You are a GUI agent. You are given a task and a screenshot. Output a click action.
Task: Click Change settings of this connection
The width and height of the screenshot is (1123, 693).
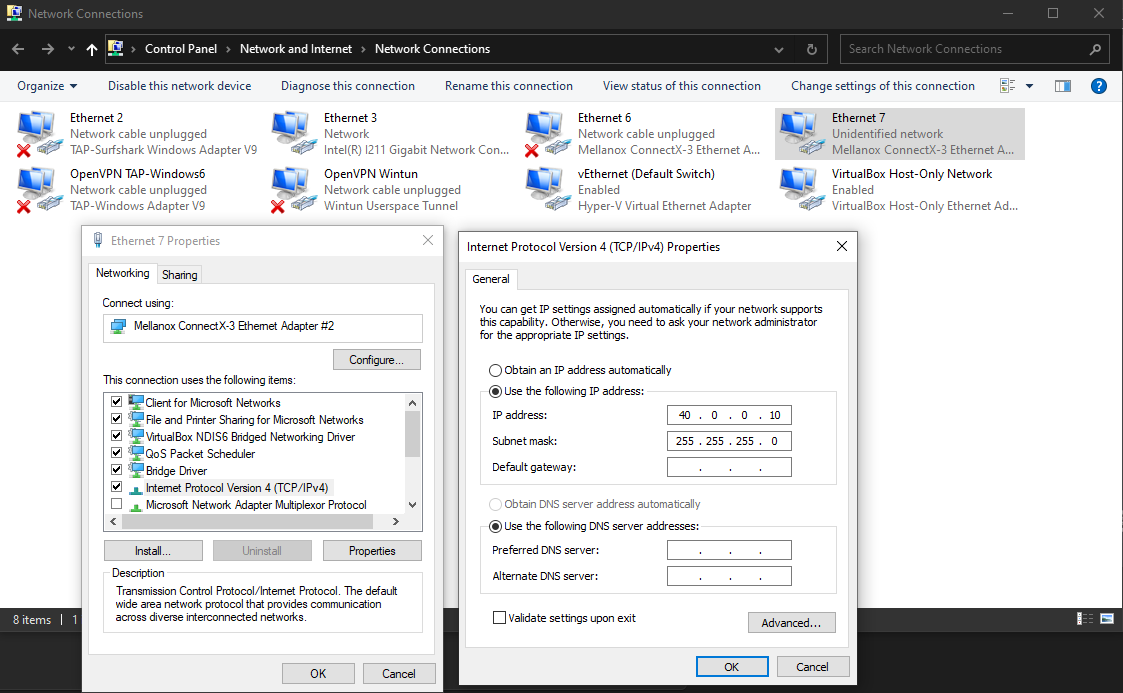click(x=882, y=86)
